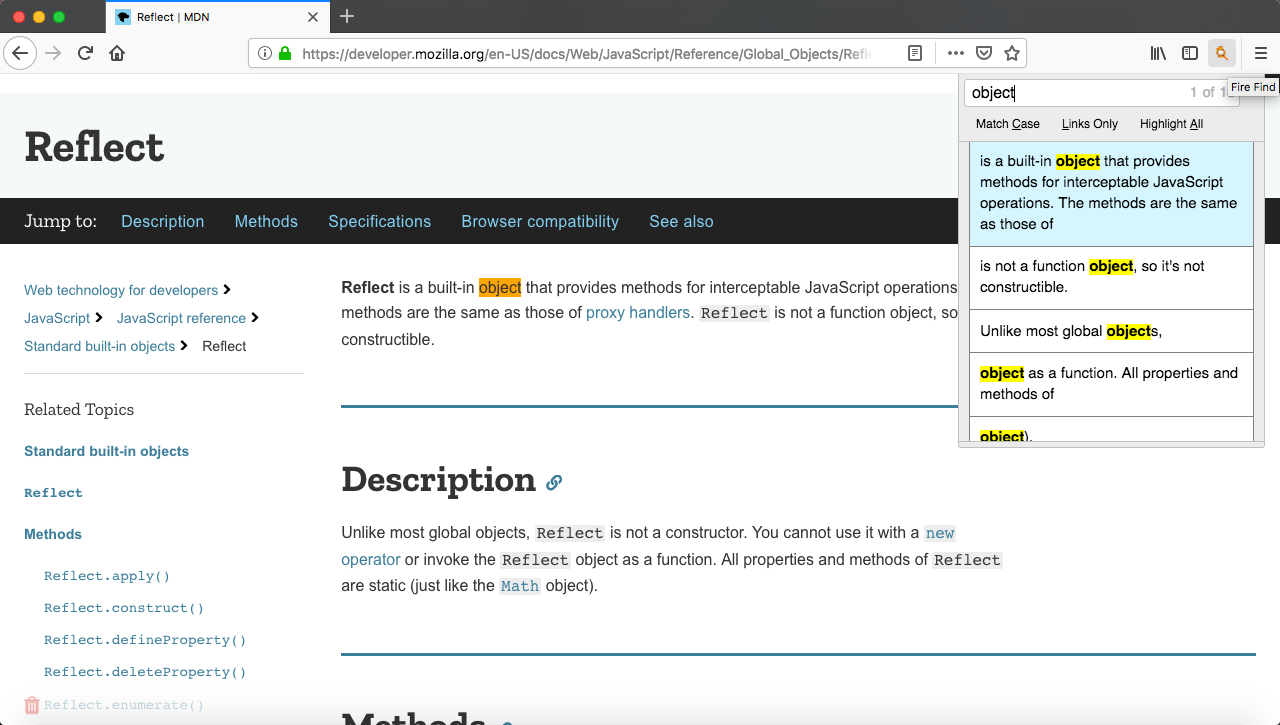The image size is (1280, 725).
Task: Click the highlighted orange 'object' word in article
Action: [500, 287]
